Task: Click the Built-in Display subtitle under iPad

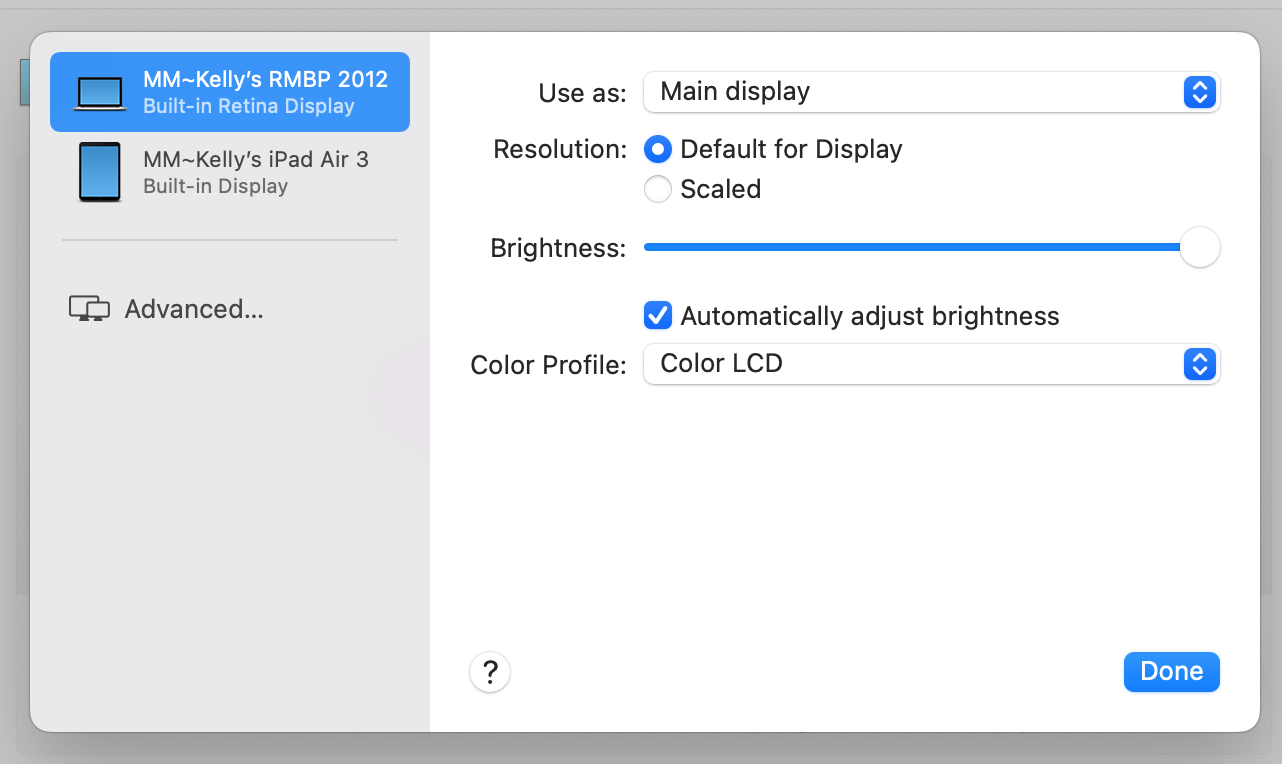Action: pyautogui.click(x=216, y=186)
